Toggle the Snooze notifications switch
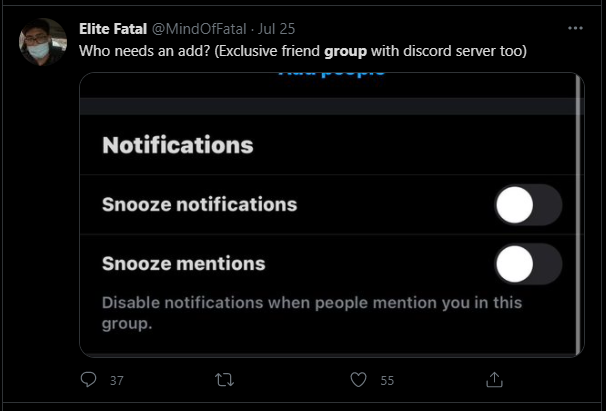This screenshot has height=411, width=606. click(x=528, y=205)
